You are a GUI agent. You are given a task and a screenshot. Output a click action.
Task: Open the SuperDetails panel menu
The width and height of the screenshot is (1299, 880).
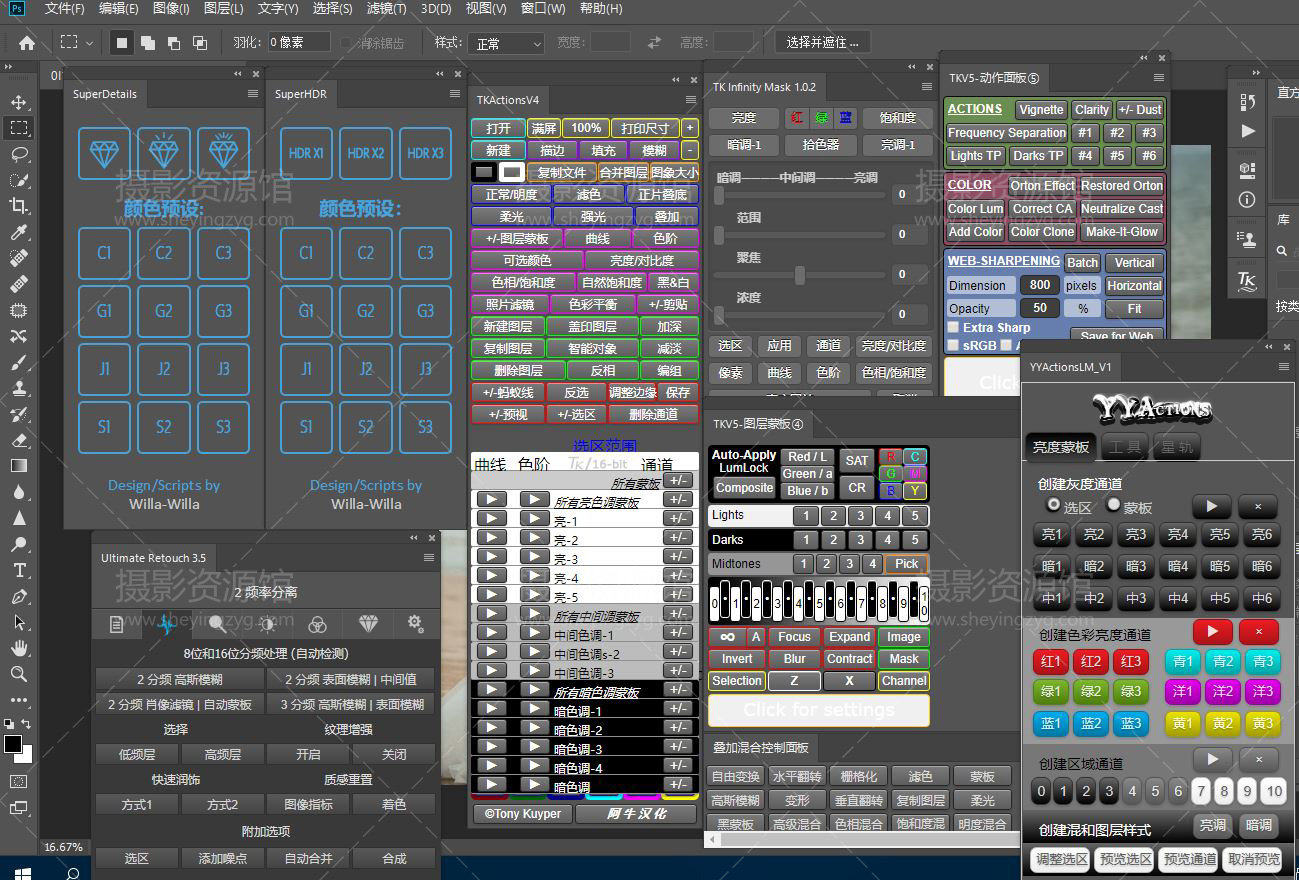click(253, 93)
